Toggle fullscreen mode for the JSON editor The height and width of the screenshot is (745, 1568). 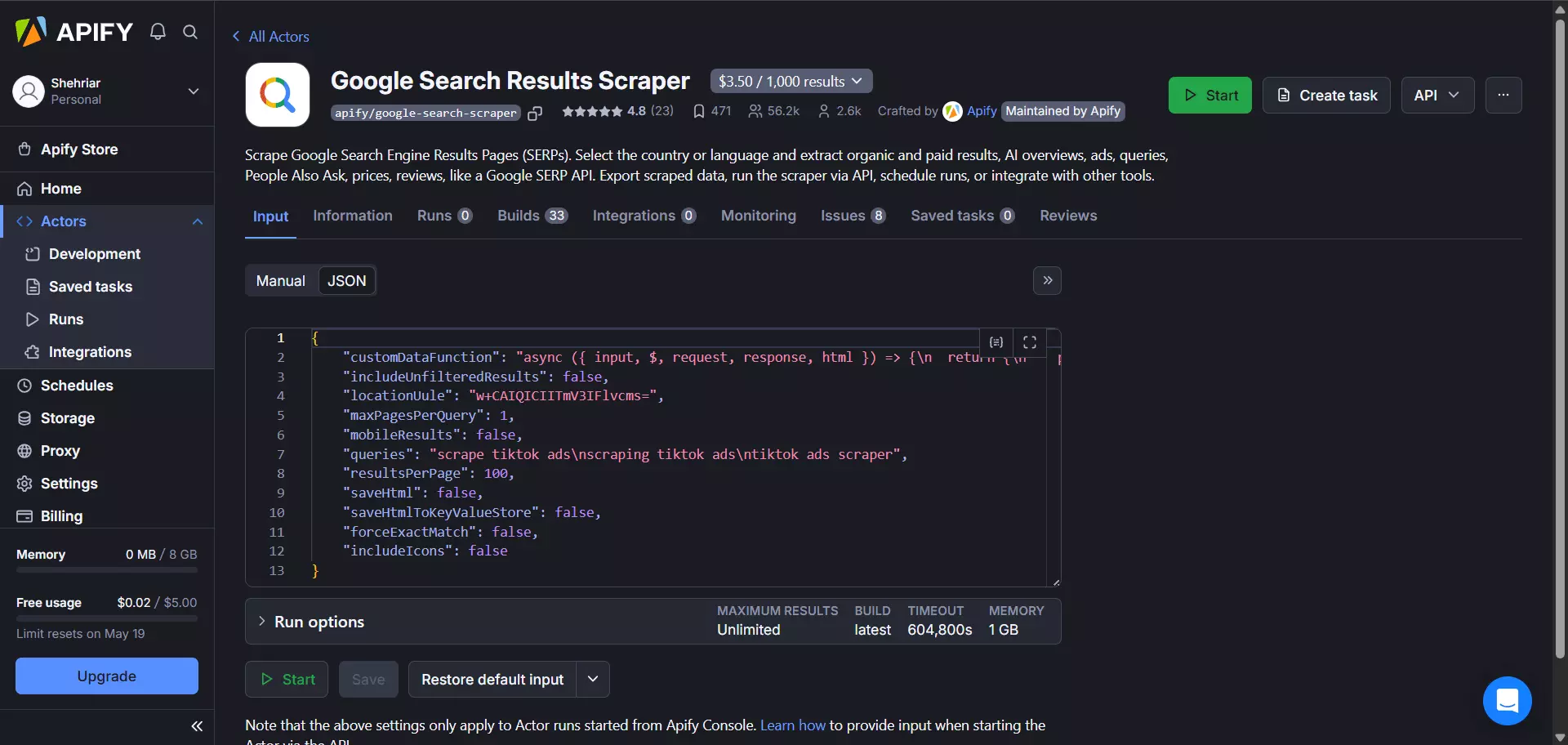tap(1030, 342)
